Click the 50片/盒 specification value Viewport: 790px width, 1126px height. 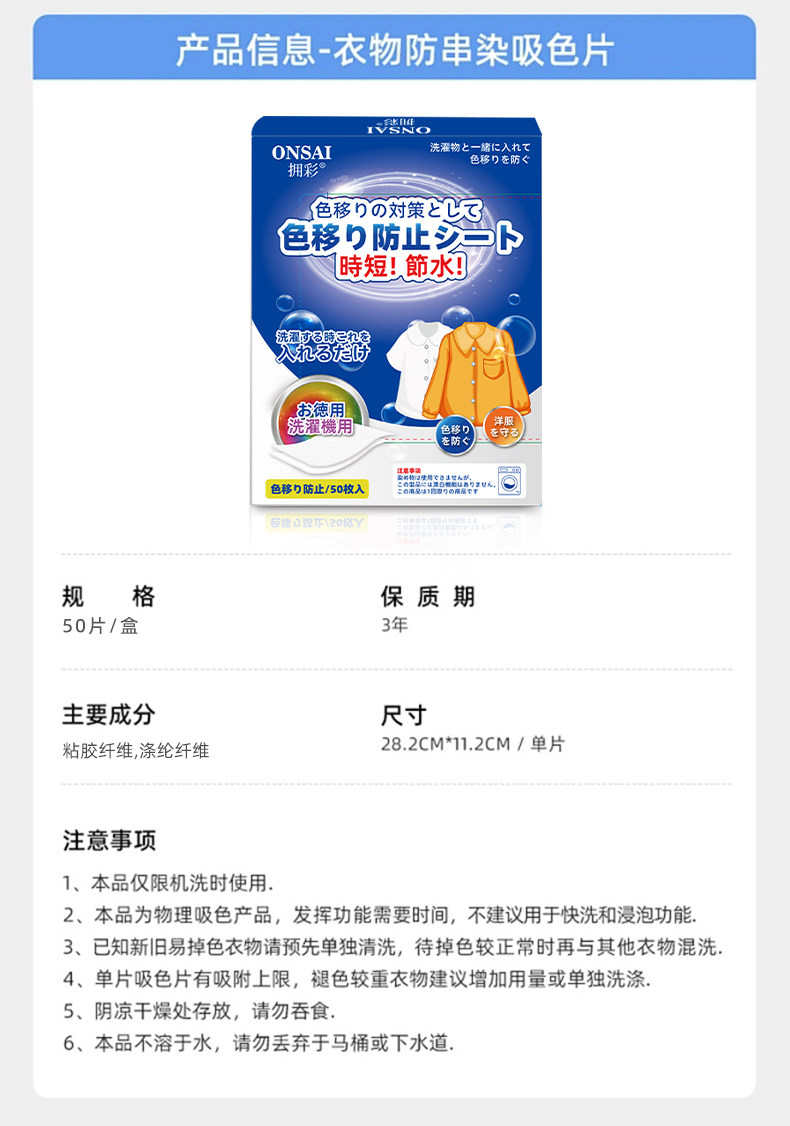(100, 625)
